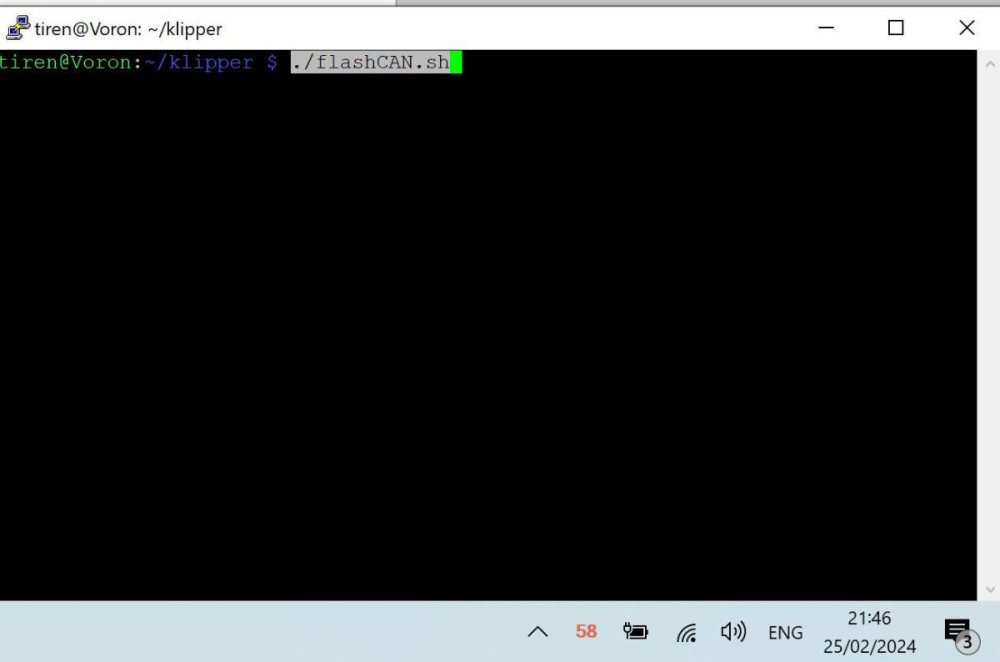Select the ENG language indicator

[785, 632]
